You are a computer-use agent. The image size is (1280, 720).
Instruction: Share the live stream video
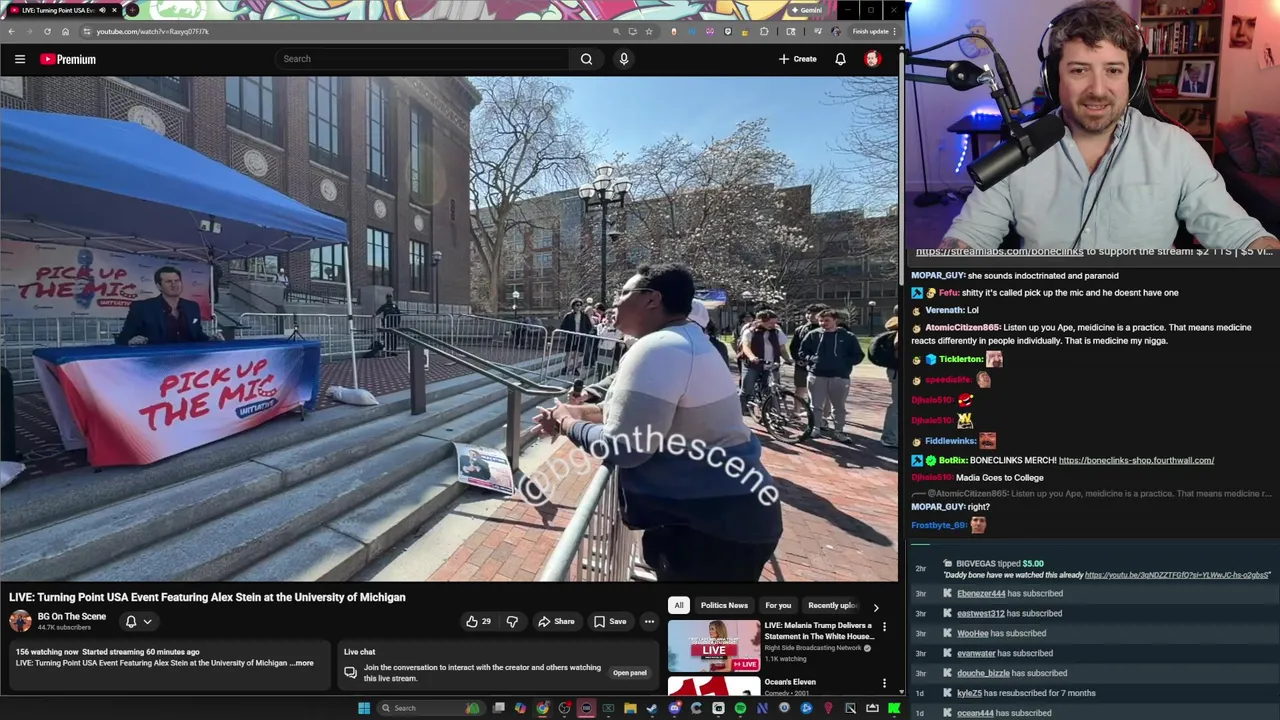[x=556, y=622]
